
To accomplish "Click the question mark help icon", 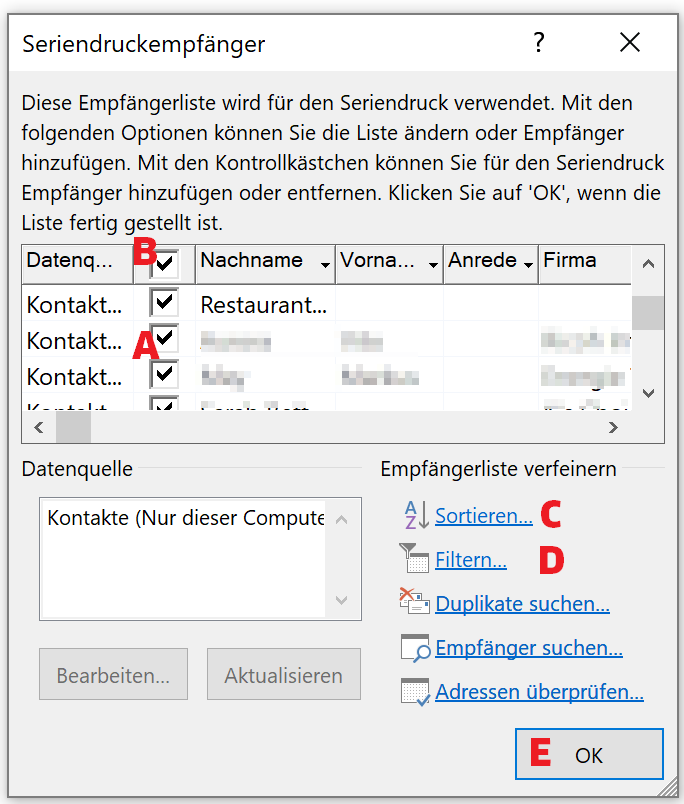I will 539,43.
